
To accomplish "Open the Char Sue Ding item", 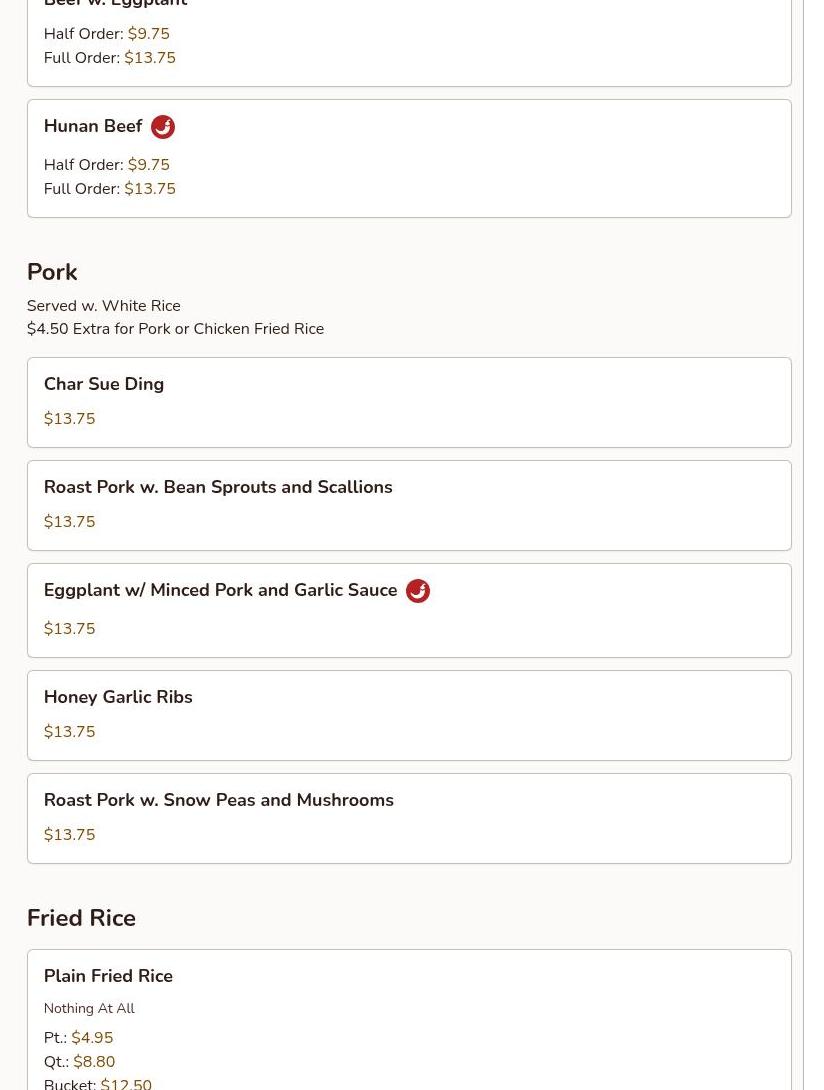I will coord(104,384).
